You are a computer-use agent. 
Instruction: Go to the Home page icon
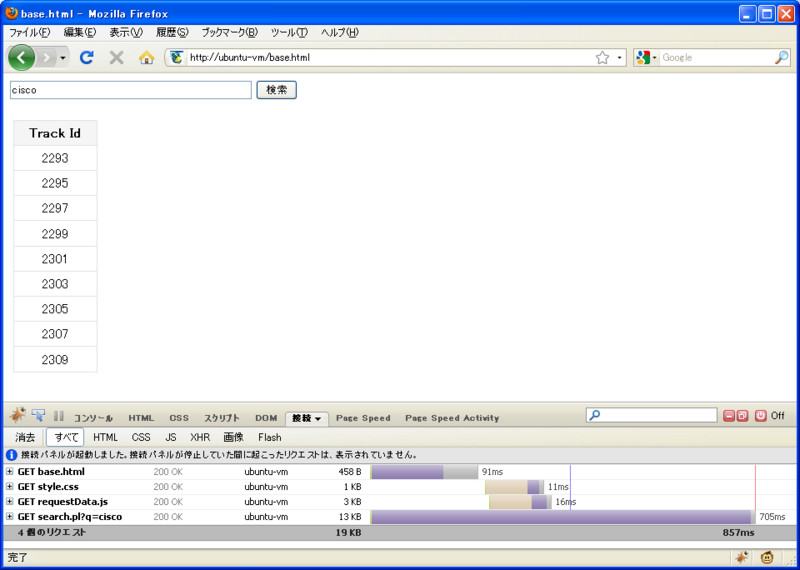(x=146, y=58)
